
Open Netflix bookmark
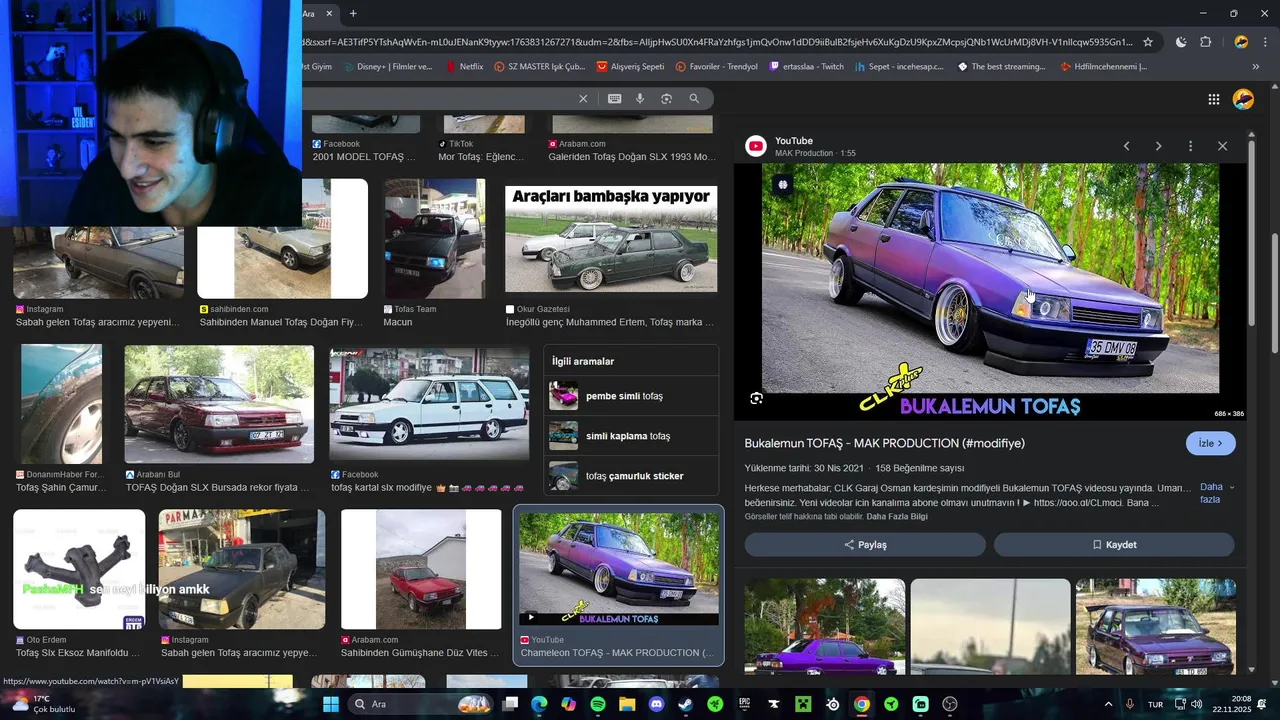coord(463,67)
